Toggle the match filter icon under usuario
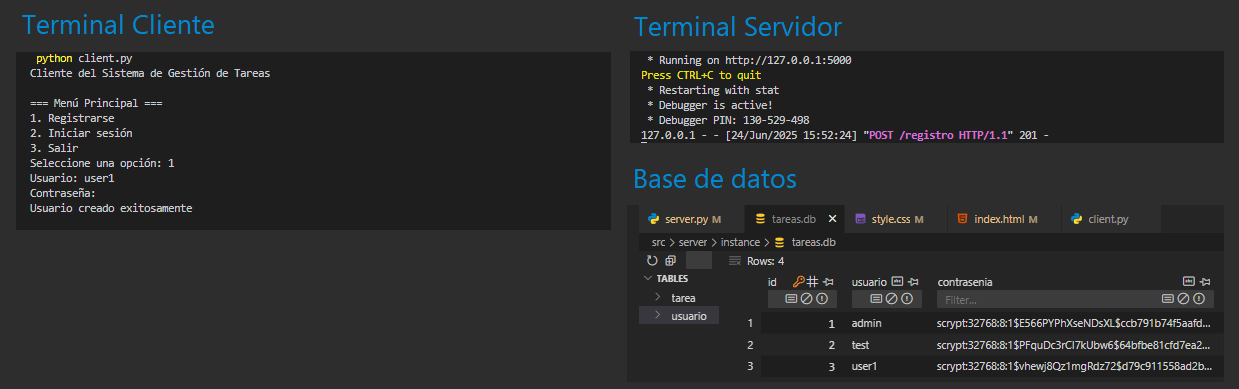Viewport: 1239px width, 389px height. pyautogui.click(x=875, y=298)
